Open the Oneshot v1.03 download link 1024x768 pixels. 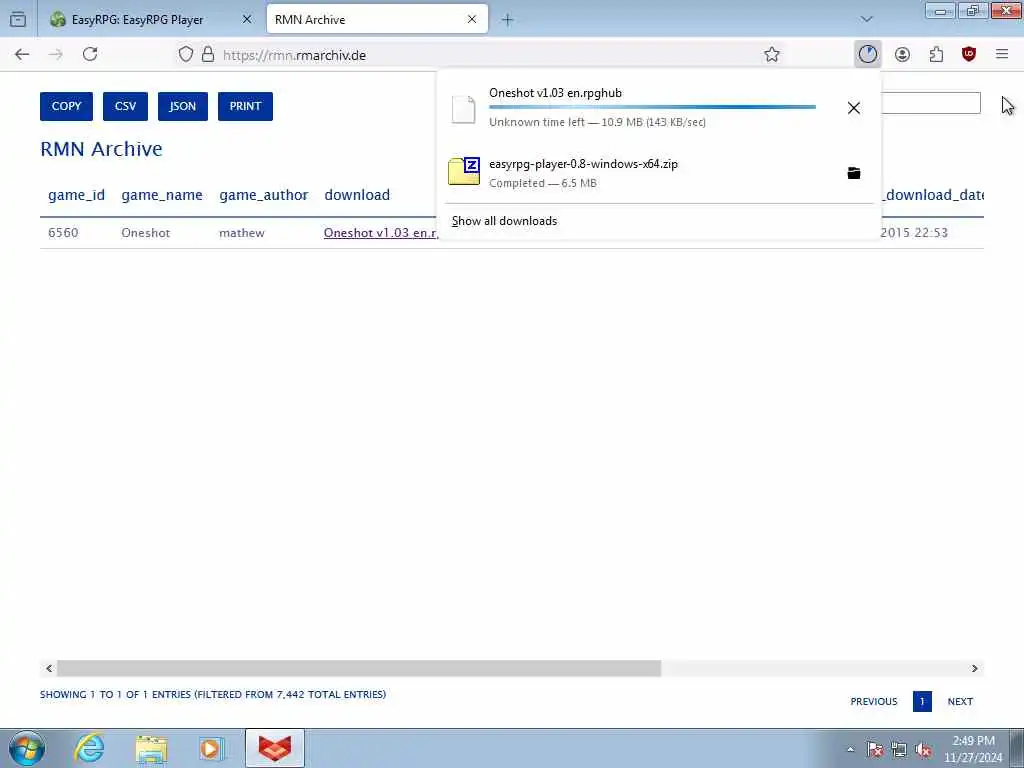pyautogui.click(x=381, y=232)
